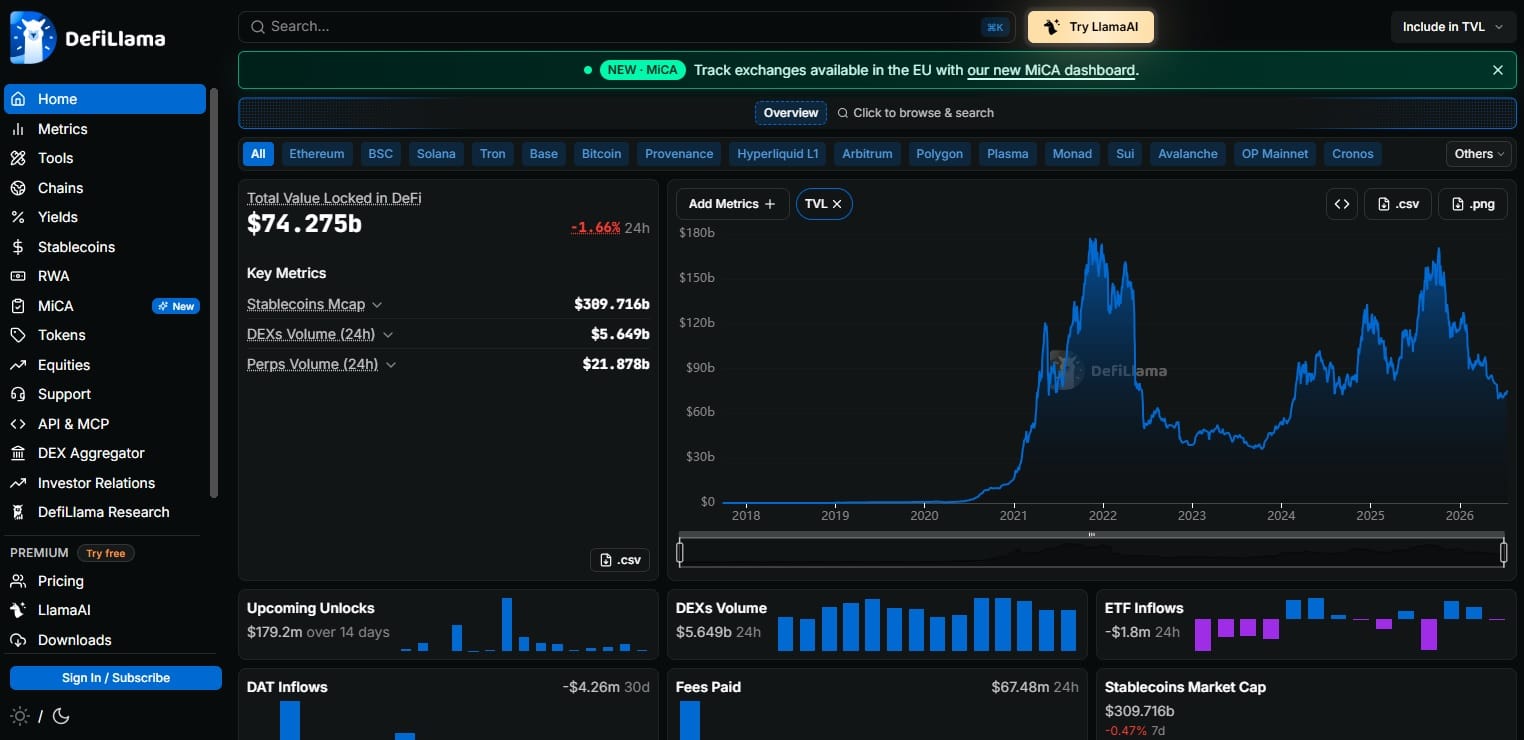Open the Home item in sidebar
1524x740 pixels.
click(x=105, y=99)
